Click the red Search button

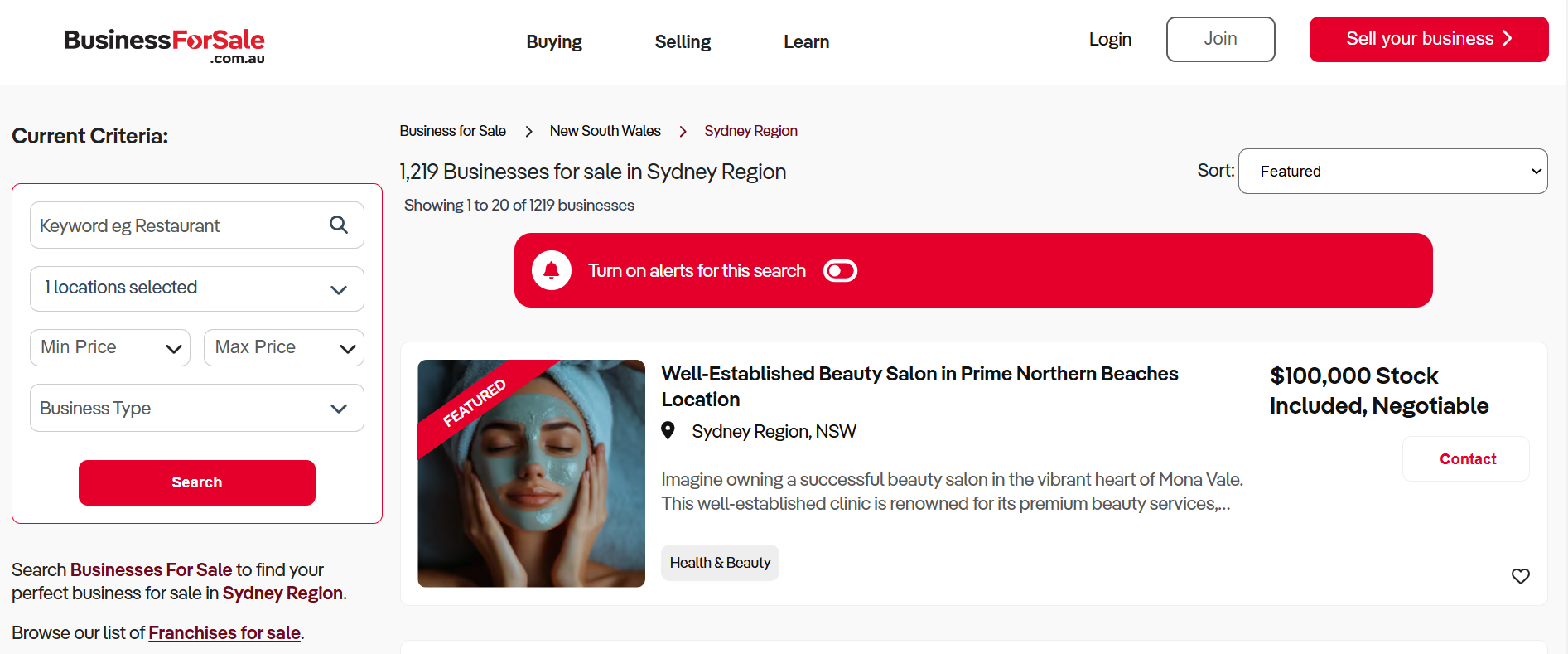[x=197, y=482]
